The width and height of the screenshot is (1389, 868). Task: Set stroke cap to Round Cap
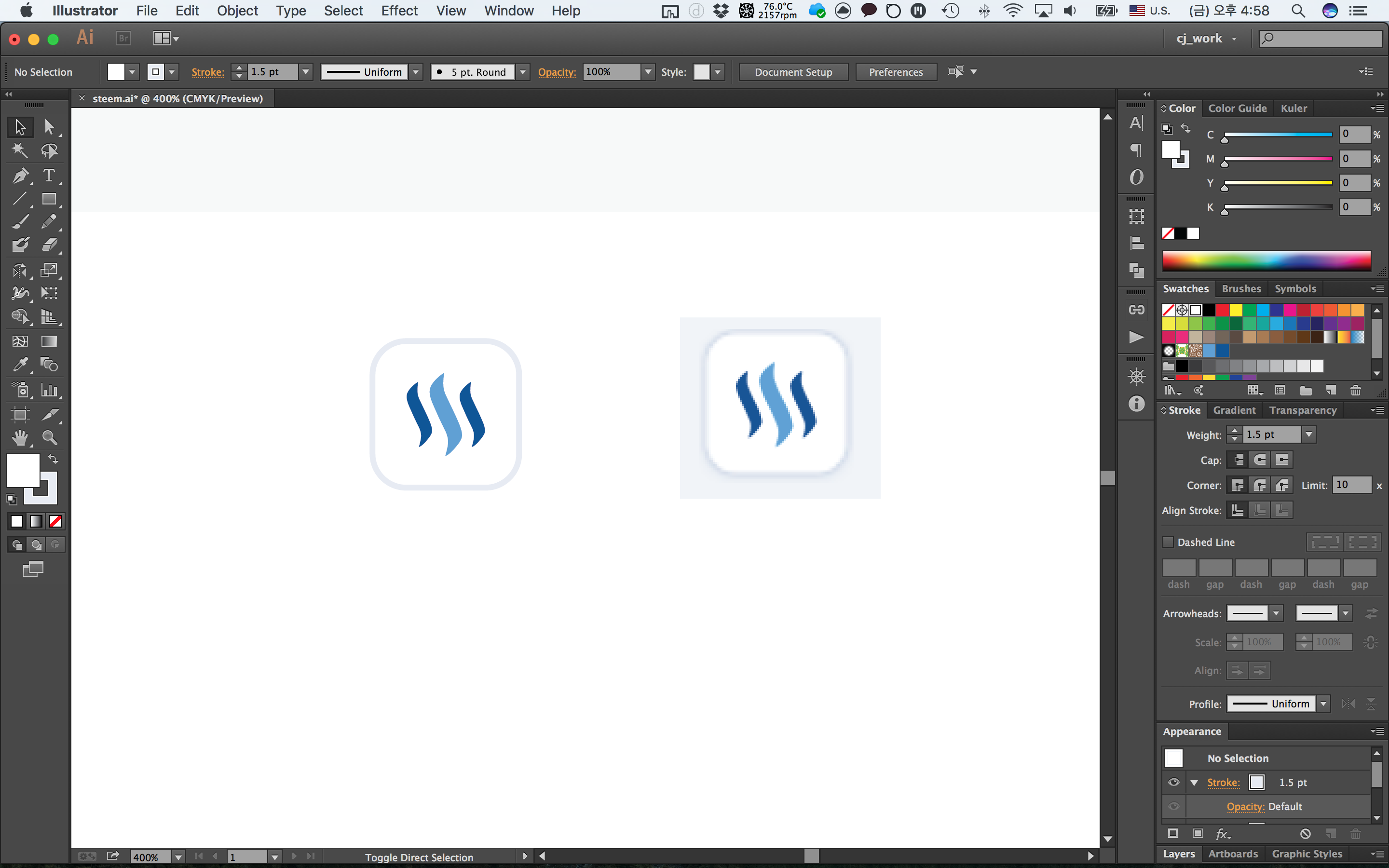coord(1260,460)
